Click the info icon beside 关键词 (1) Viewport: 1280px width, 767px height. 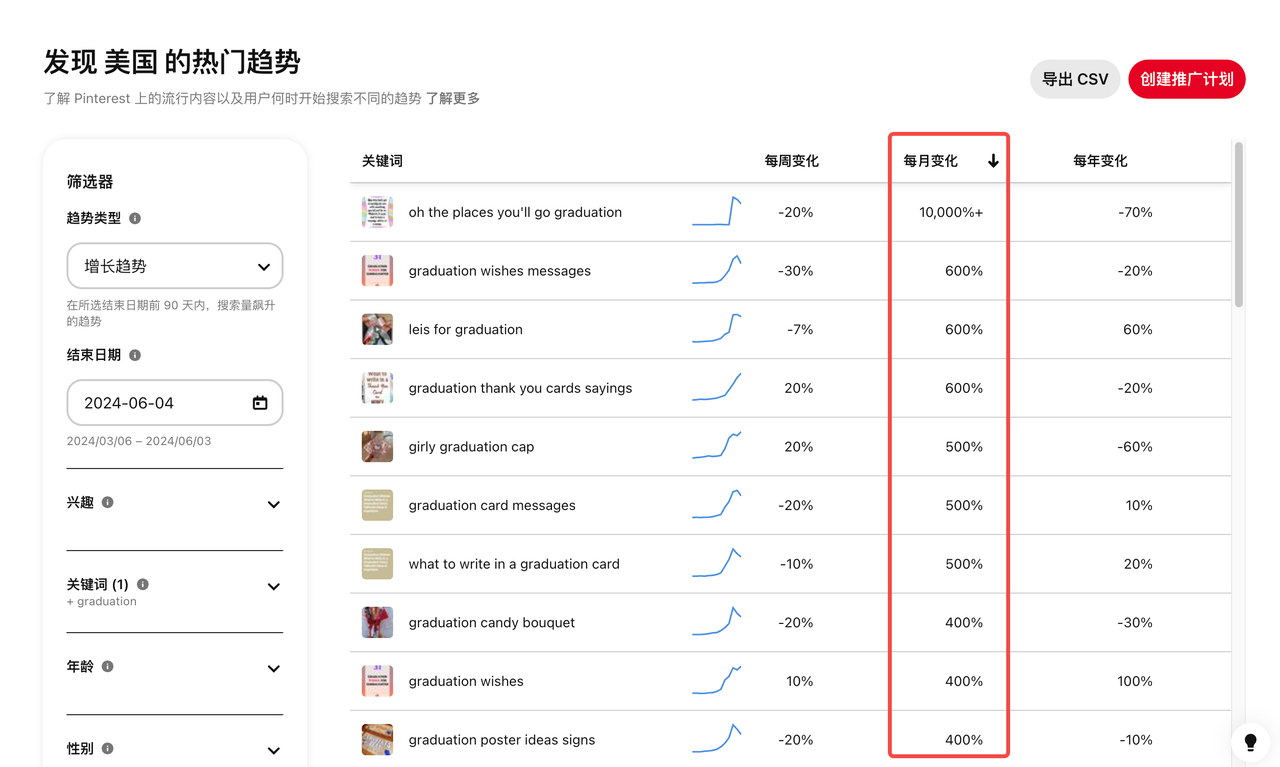pyautogui.click(x=141, y=584)
